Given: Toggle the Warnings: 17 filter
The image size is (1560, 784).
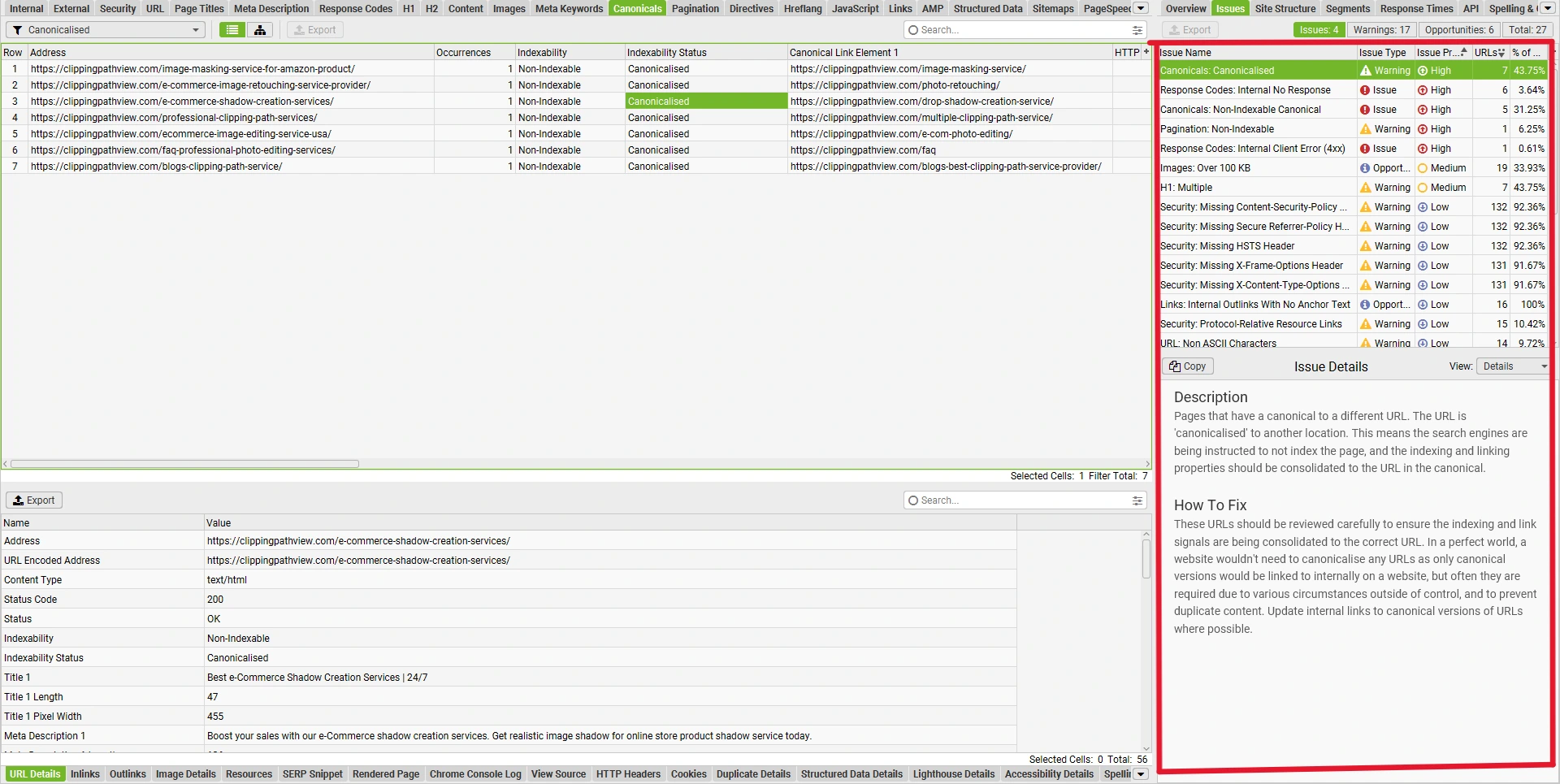Looking at the screenshot, I should [1381, 30].
